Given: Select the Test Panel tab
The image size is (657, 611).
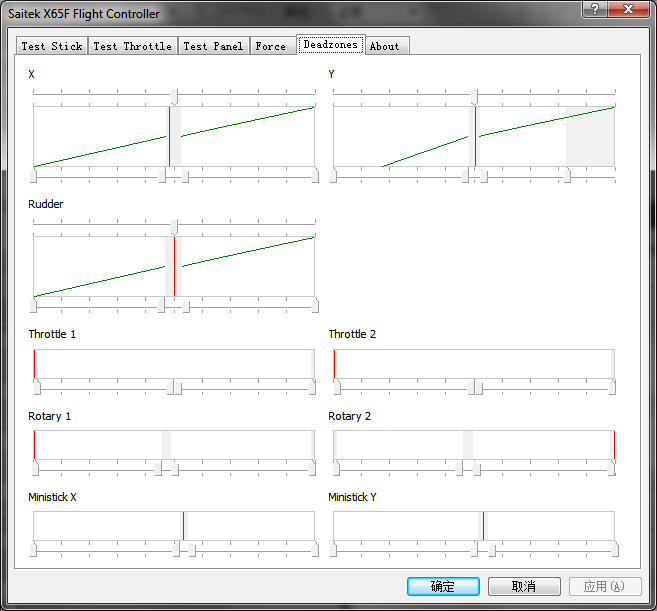Looking at the screenshot, I should (x=213, y=46).
